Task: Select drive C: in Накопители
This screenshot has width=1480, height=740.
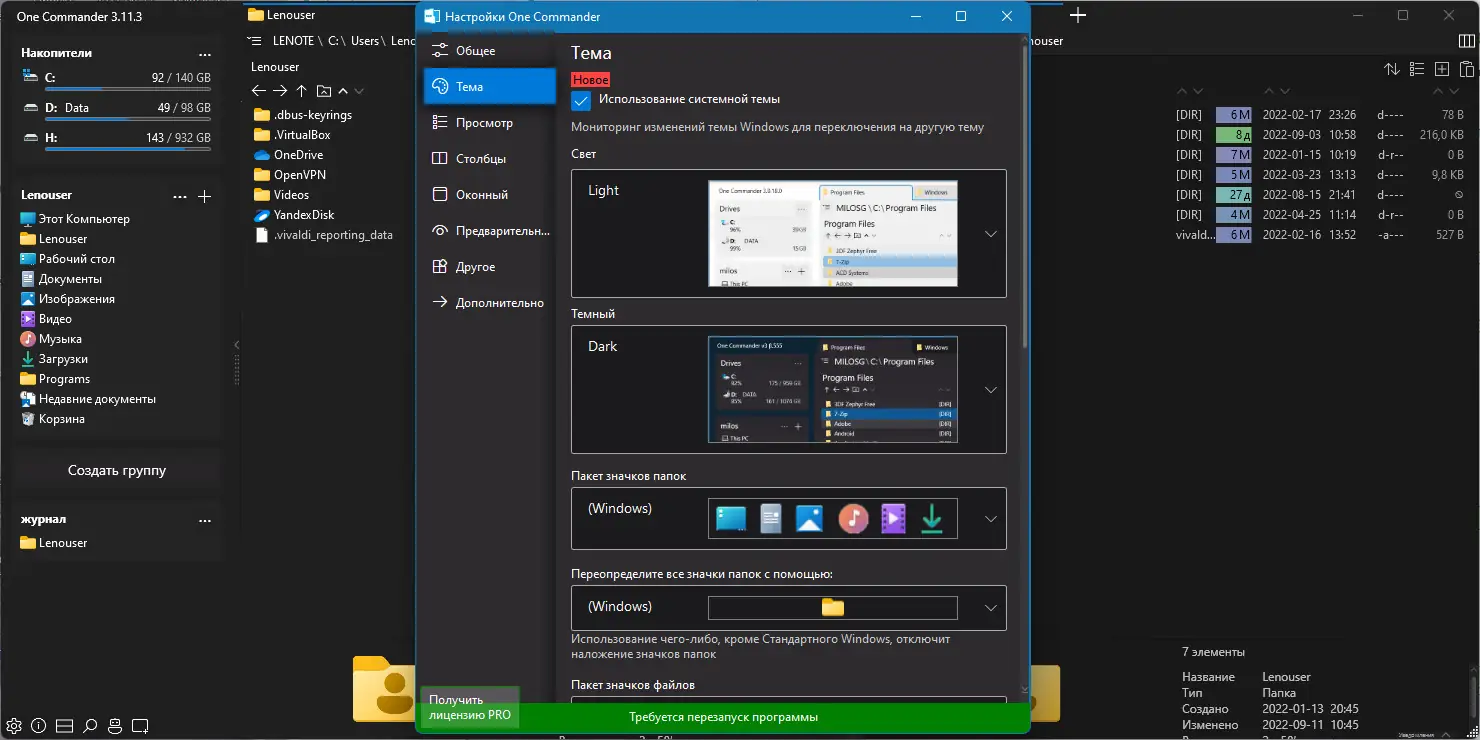Action: [x=117, y=79]
